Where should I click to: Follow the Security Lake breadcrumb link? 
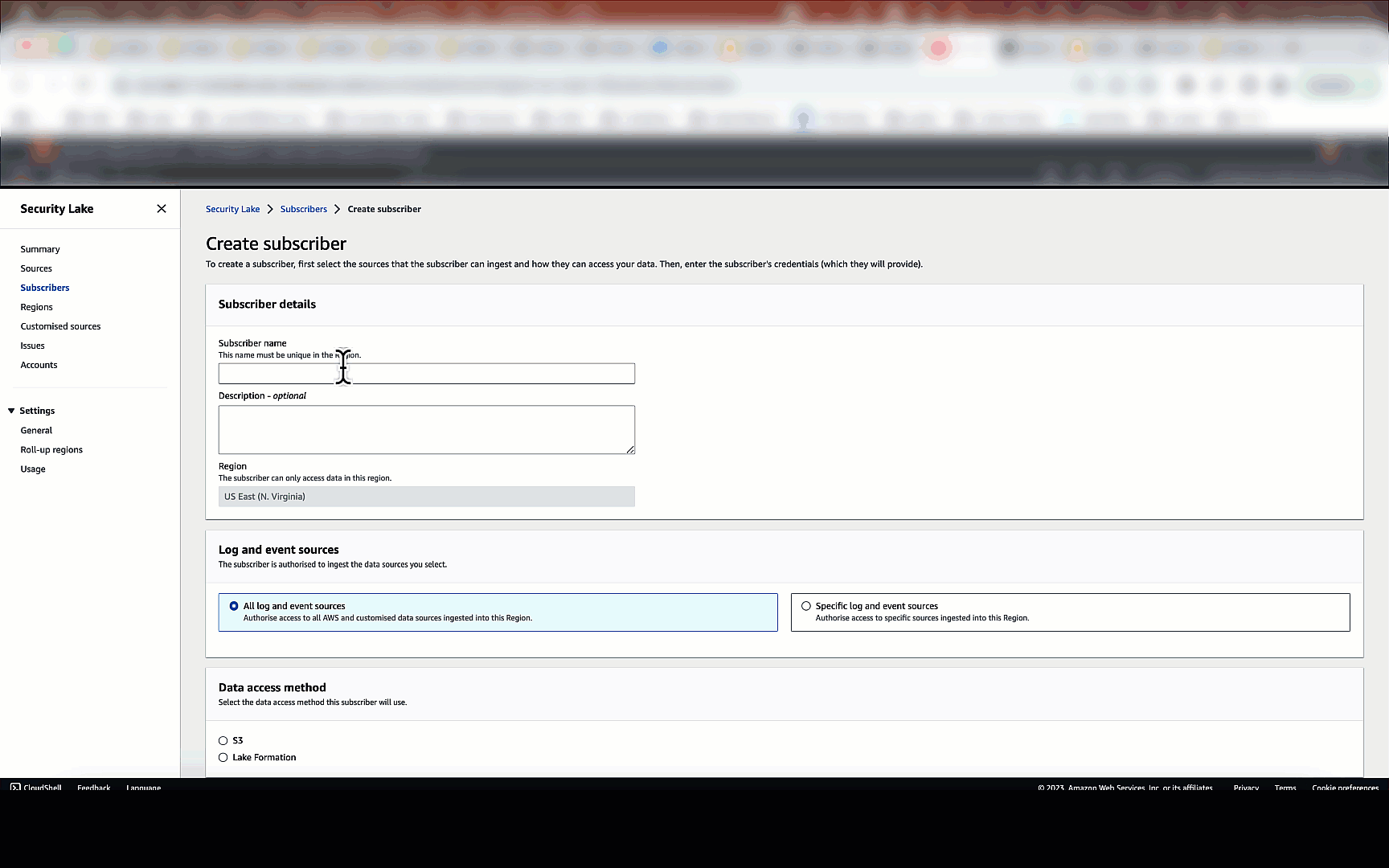click(x=233, y=209)
